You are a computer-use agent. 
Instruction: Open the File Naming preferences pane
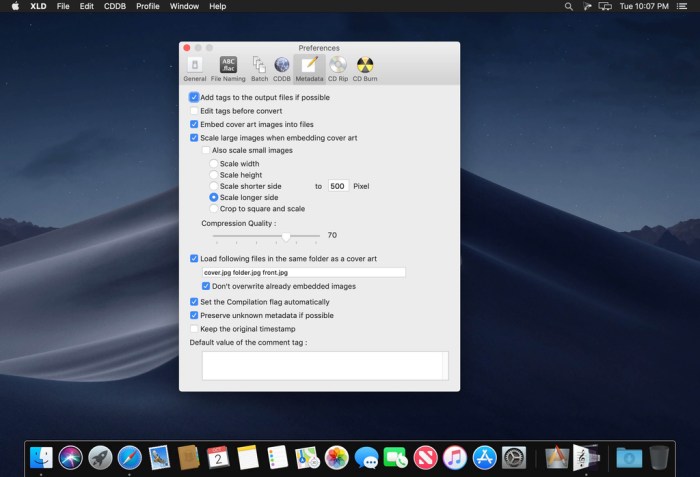click(228, 67)
